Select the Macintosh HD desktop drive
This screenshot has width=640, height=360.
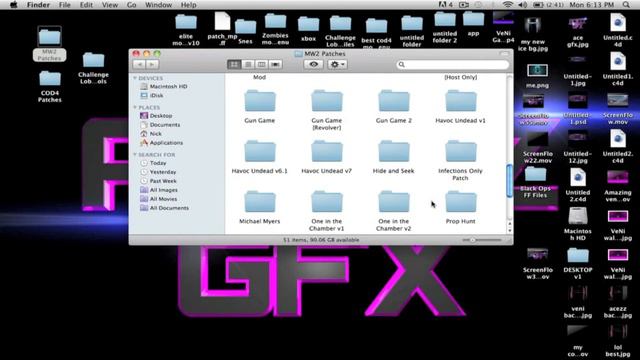click(x=578, y=224)
